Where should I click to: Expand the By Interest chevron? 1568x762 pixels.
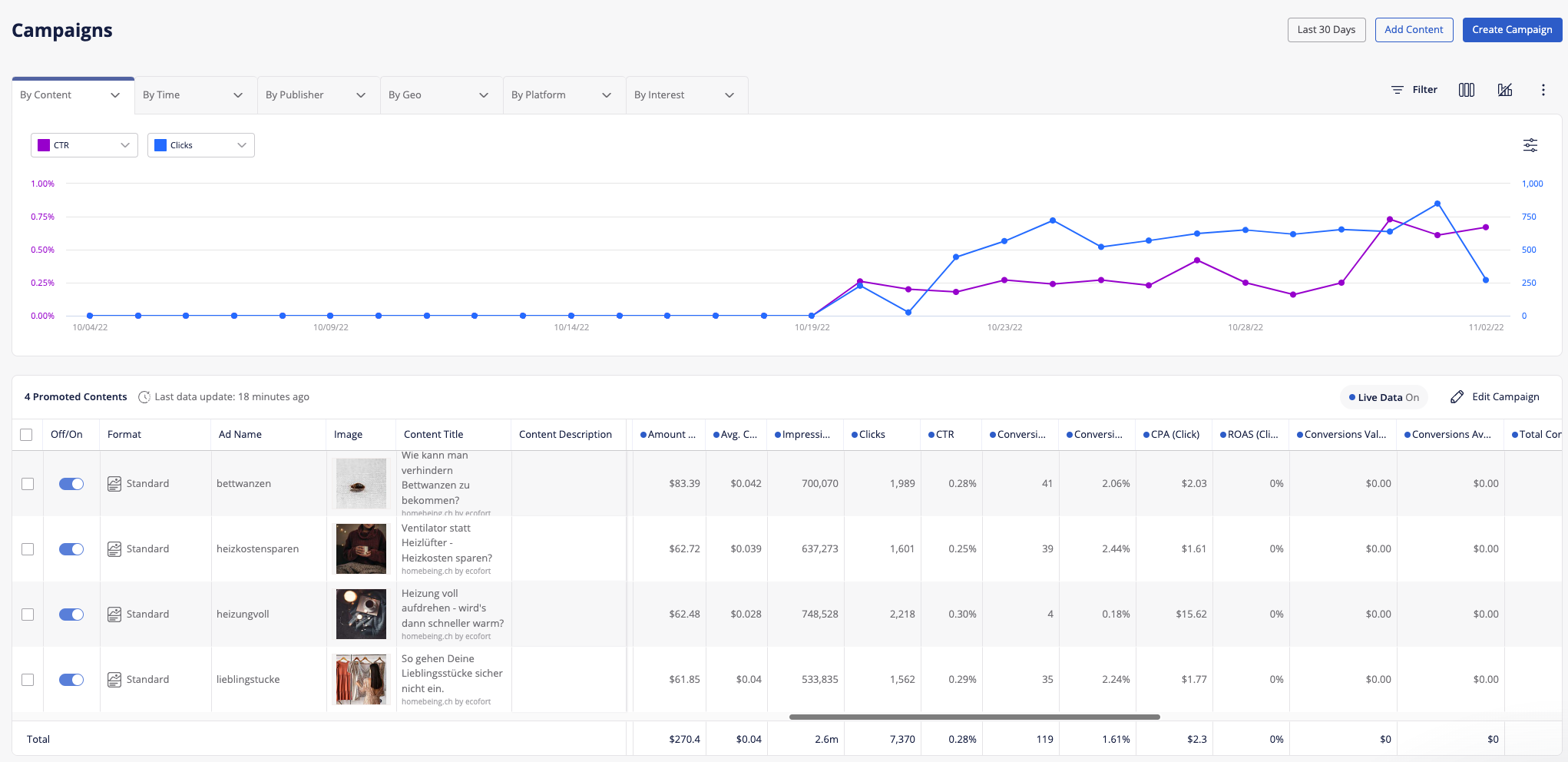point(729,95)
